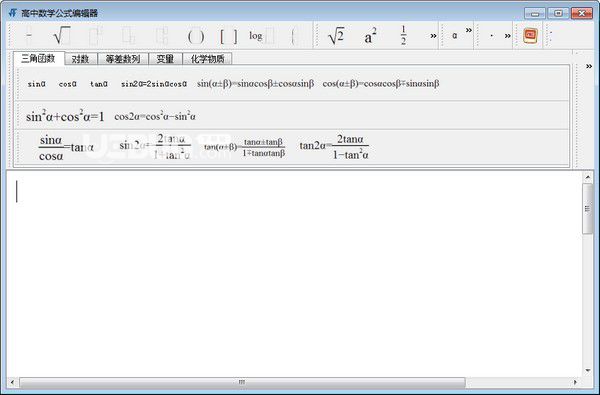Insert the tanα formula
Viewport: 600px width, 395px height.
point(99,84)
